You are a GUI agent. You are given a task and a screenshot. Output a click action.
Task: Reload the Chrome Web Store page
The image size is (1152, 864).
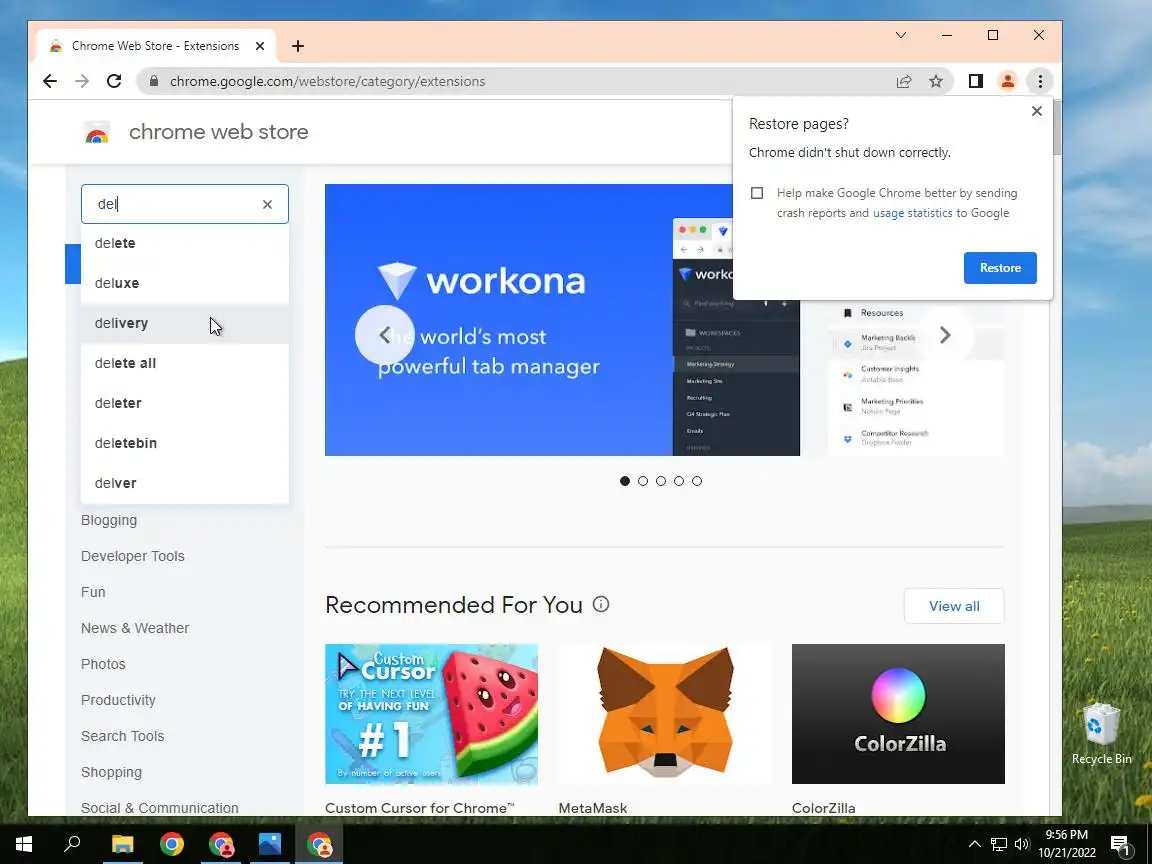pos(114,82)
